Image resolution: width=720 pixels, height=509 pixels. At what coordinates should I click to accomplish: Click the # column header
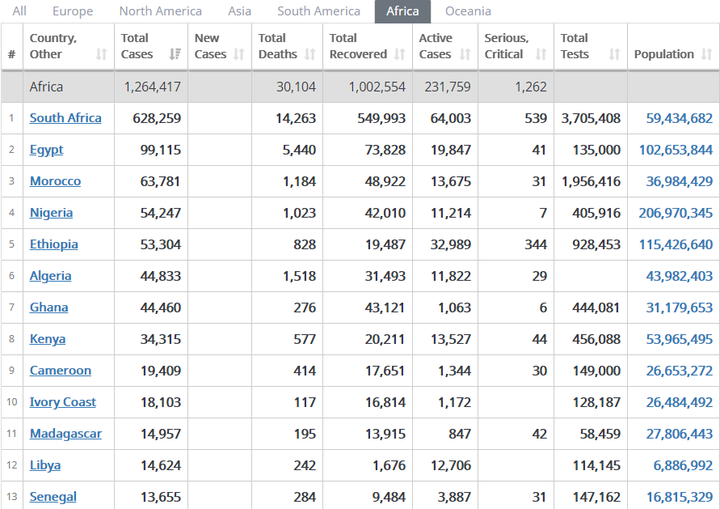click(12, 55)
